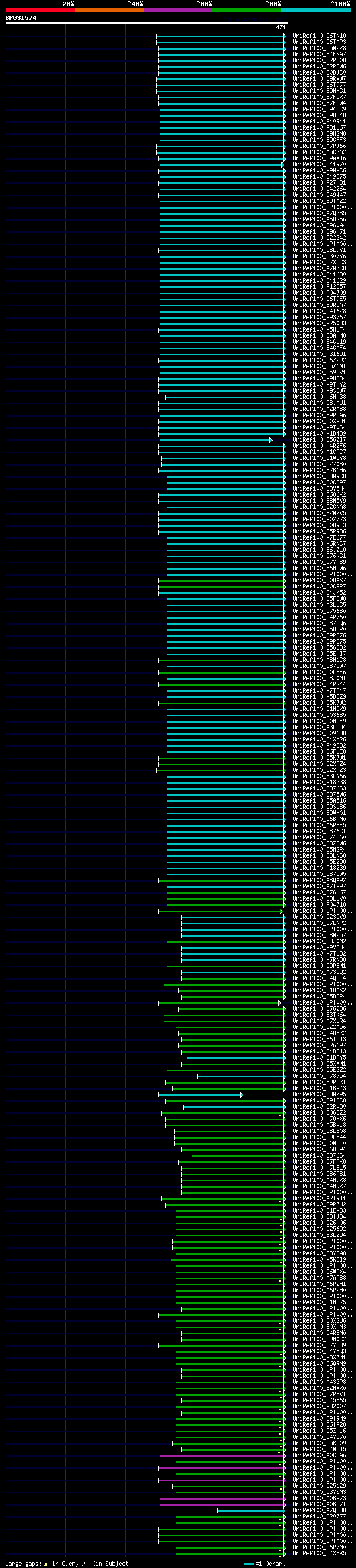Click the UniRef100_O76286 label
This screenshot has width=356, height=1568.
tap(319, 1009)
